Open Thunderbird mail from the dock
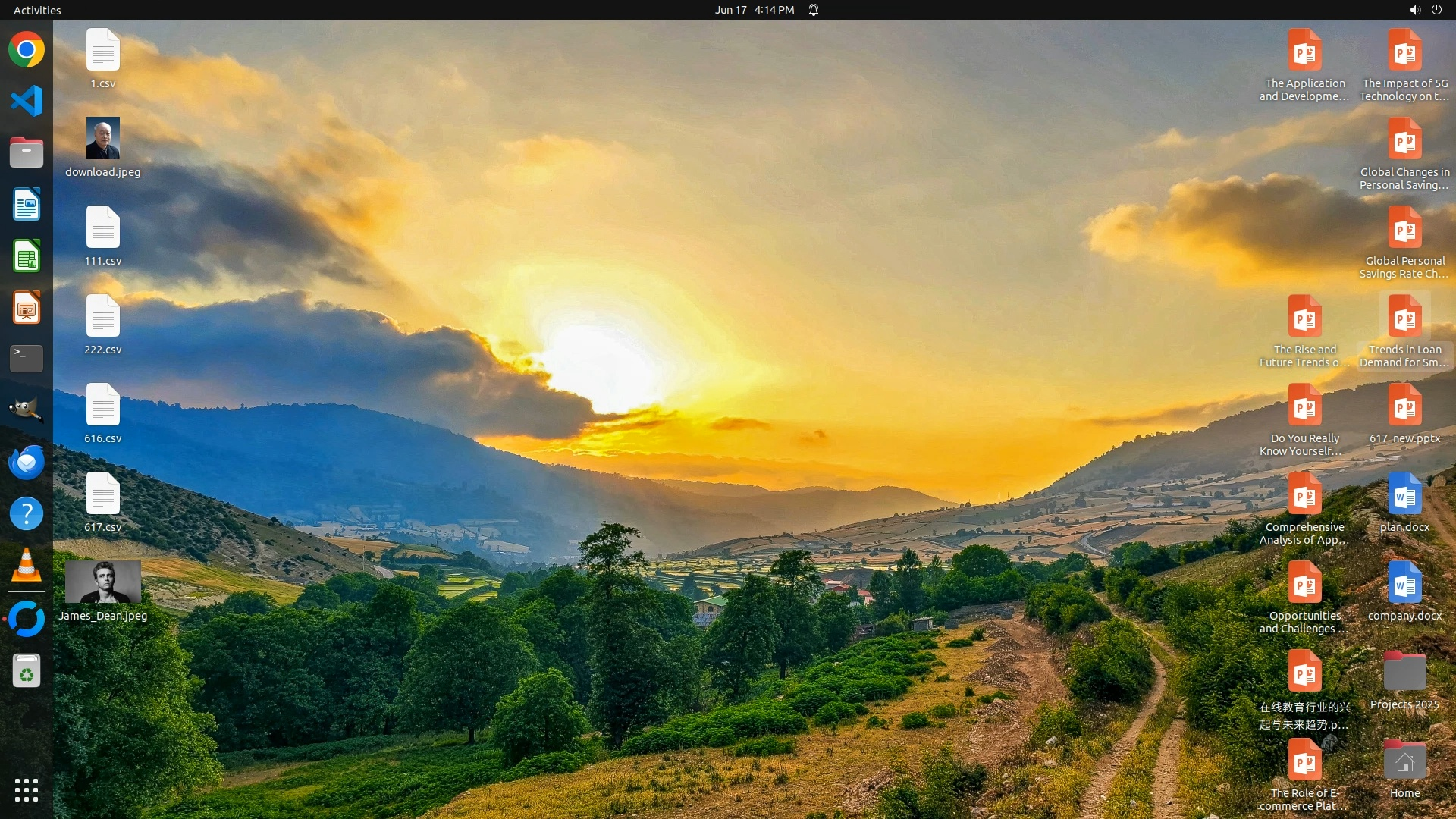Viewport: 1456px width, 819px height. point(27,462)
